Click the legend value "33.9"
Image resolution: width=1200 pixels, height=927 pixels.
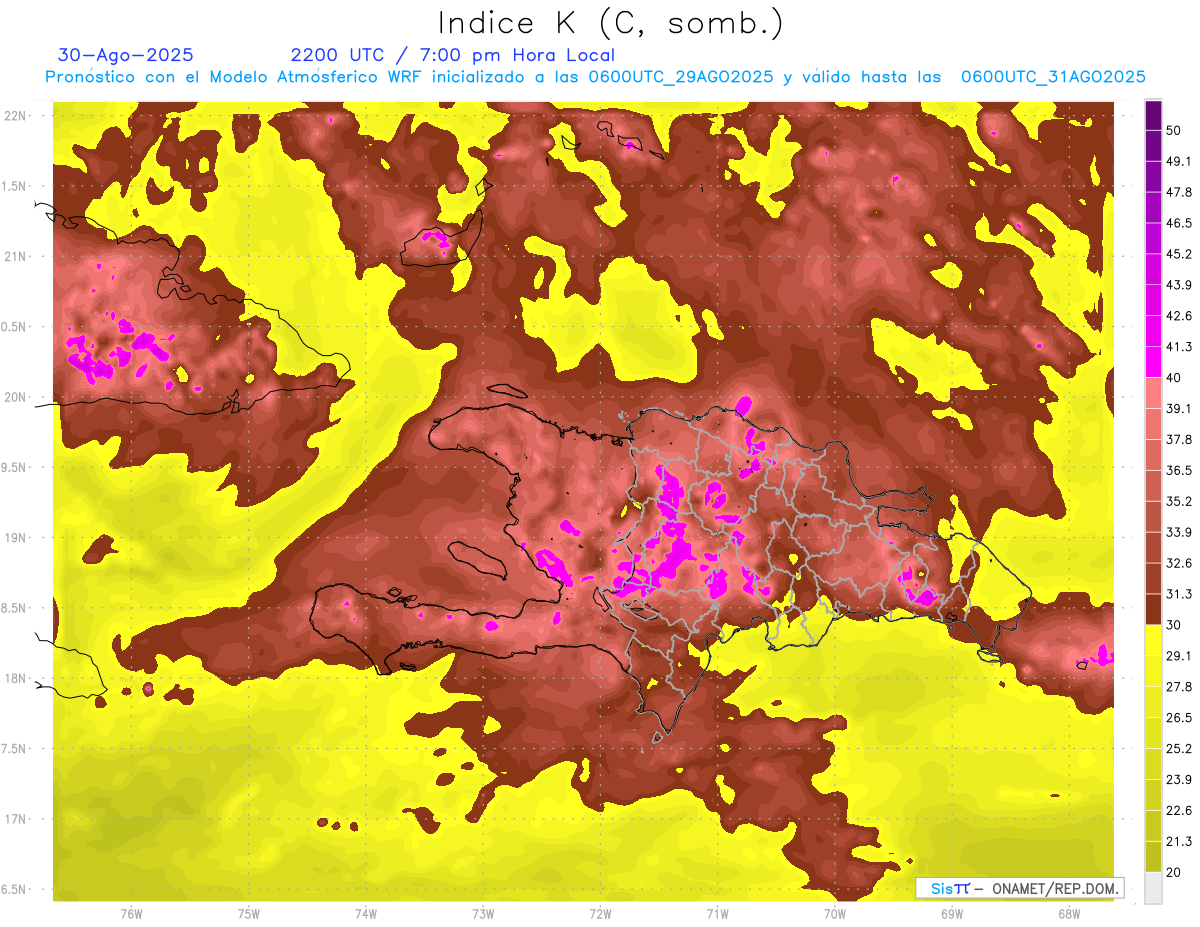1179,532
